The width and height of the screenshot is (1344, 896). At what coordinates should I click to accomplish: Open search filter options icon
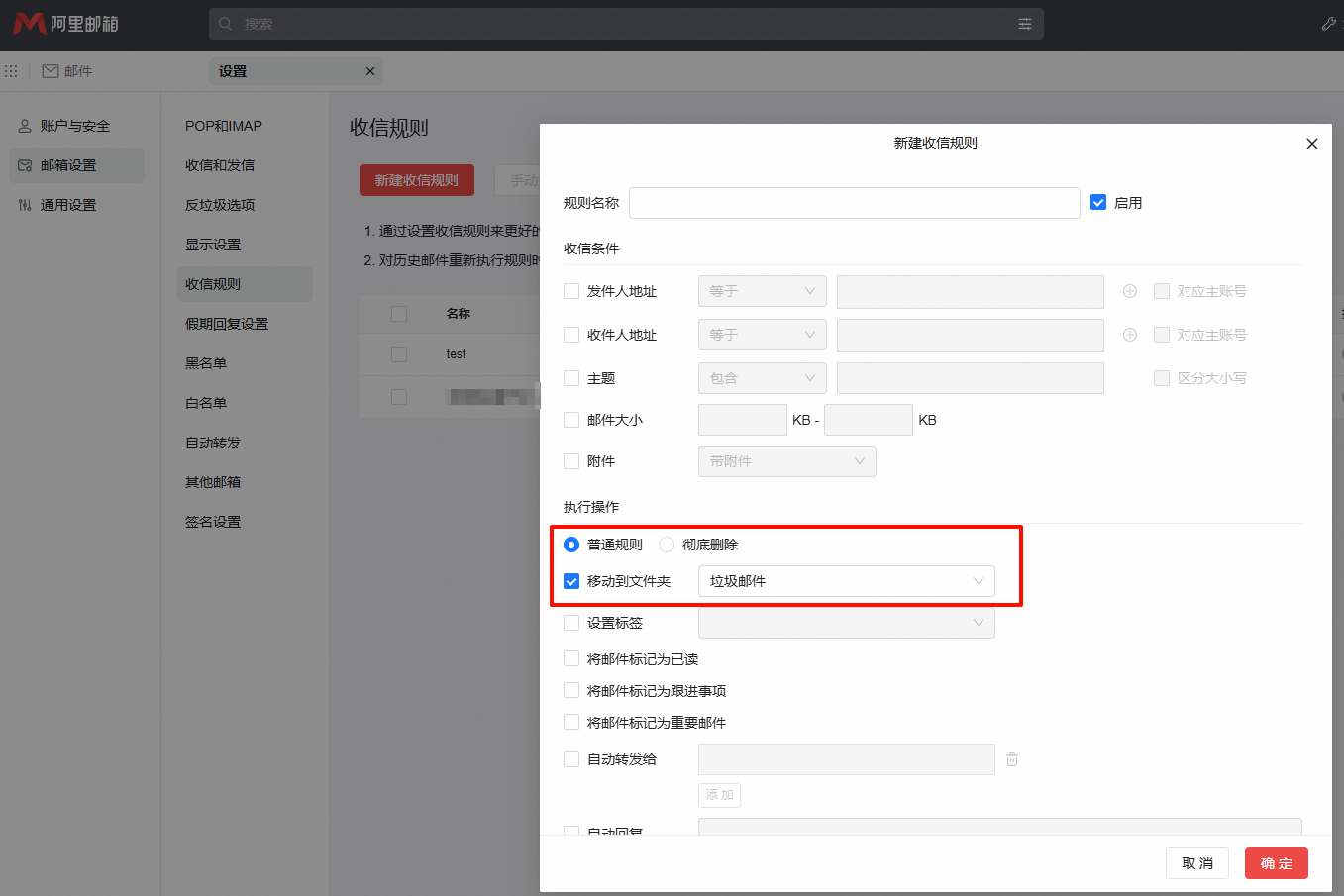point(1025,24)
